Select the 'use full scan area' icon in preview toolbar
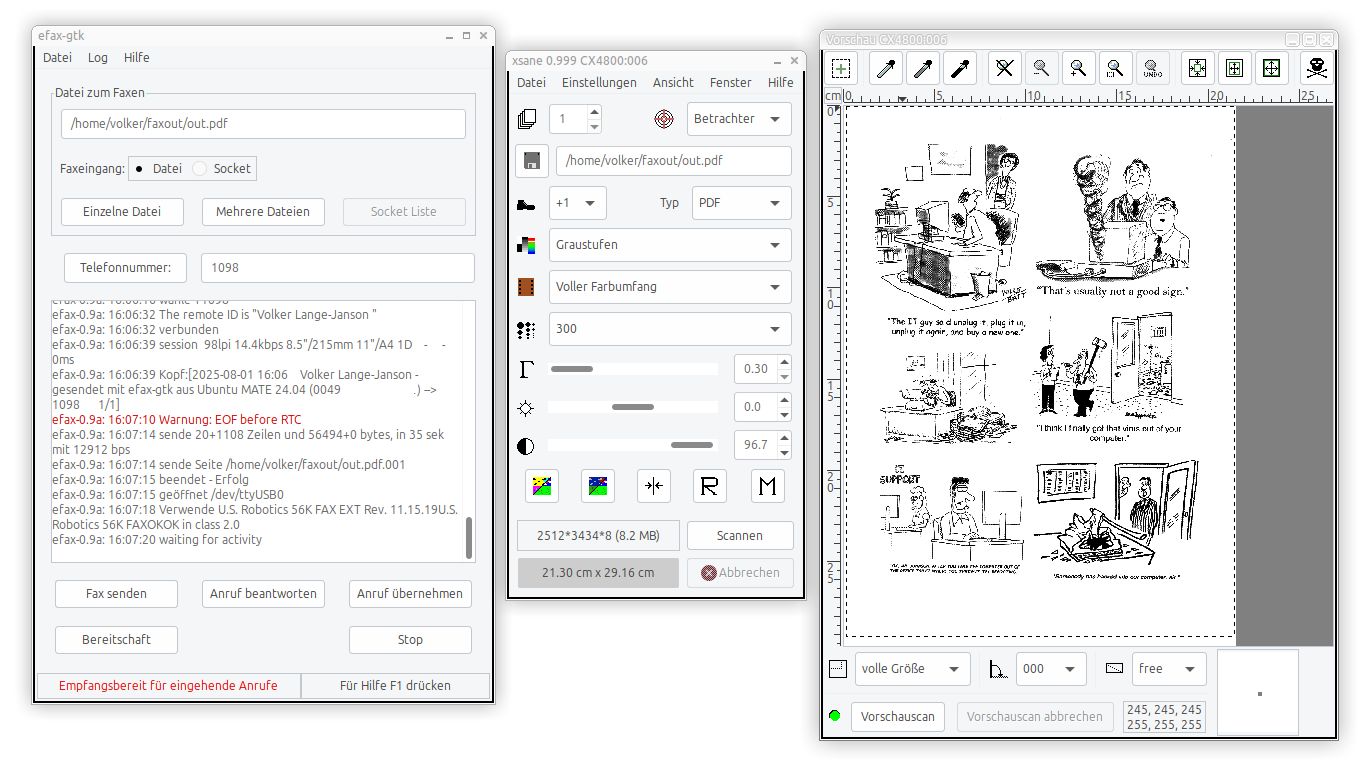This screenshot has height=775, width=1368. (841, 68)
